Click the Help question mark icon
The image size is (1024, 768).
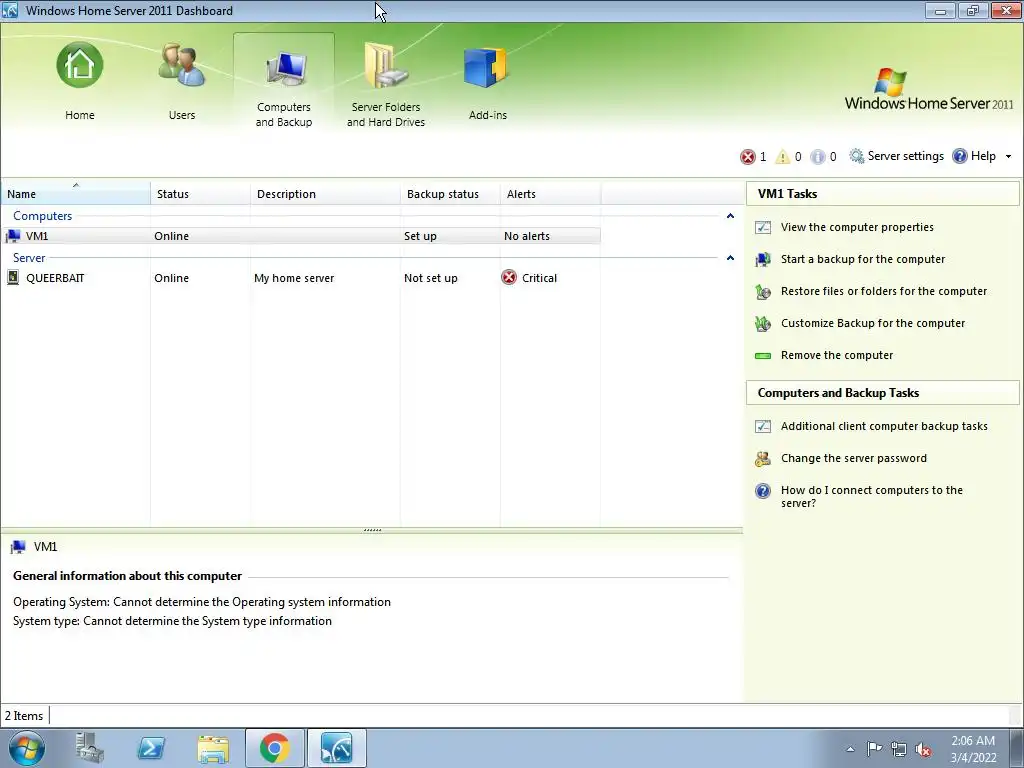tap(959, 156)
